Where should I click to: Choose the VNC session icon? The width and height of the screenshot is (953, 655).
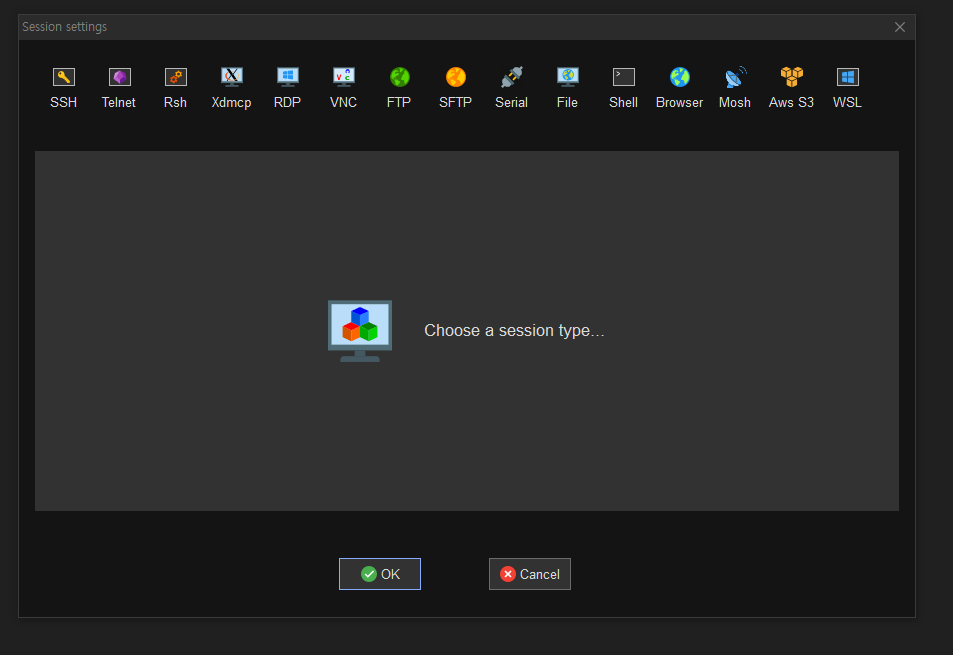pyautogui.click(x=343, y=88)
